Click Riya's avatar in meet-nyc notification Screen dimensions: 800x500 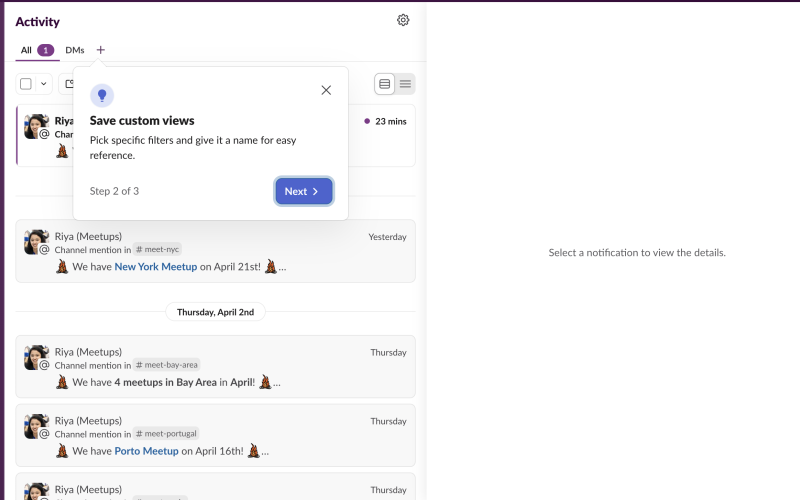coord(36,241)
